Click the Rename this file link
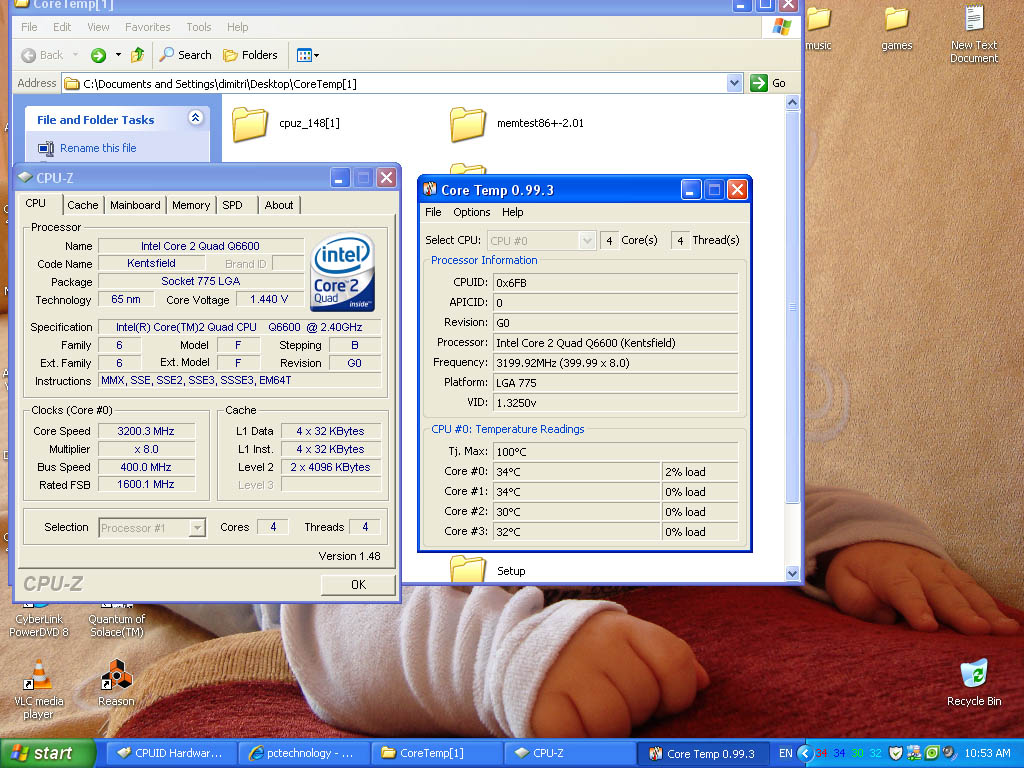Screen dimensions: 1024x768 [x=97, y=148]
